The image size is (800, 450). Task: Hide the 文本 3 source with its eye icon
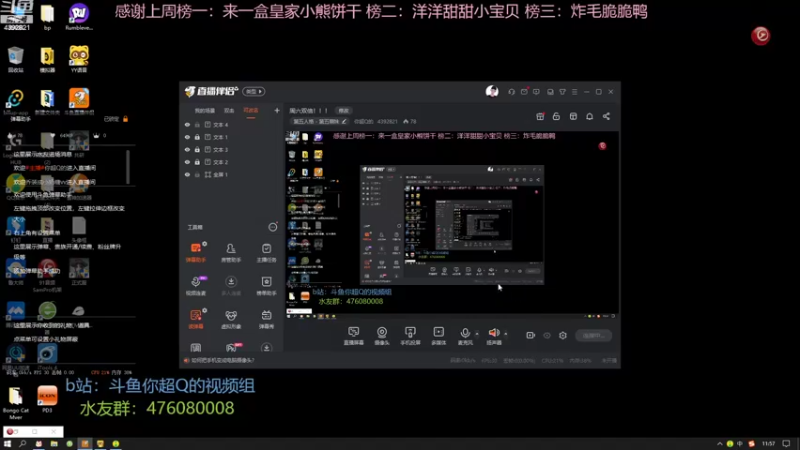tap(187, 149)
